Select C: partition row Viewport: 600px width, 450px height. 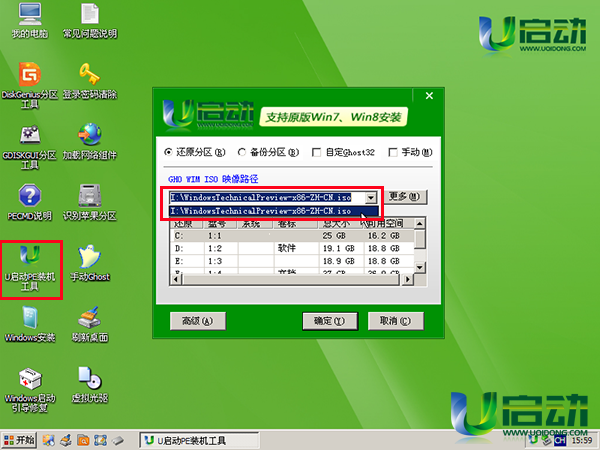[x=292, y=236]
